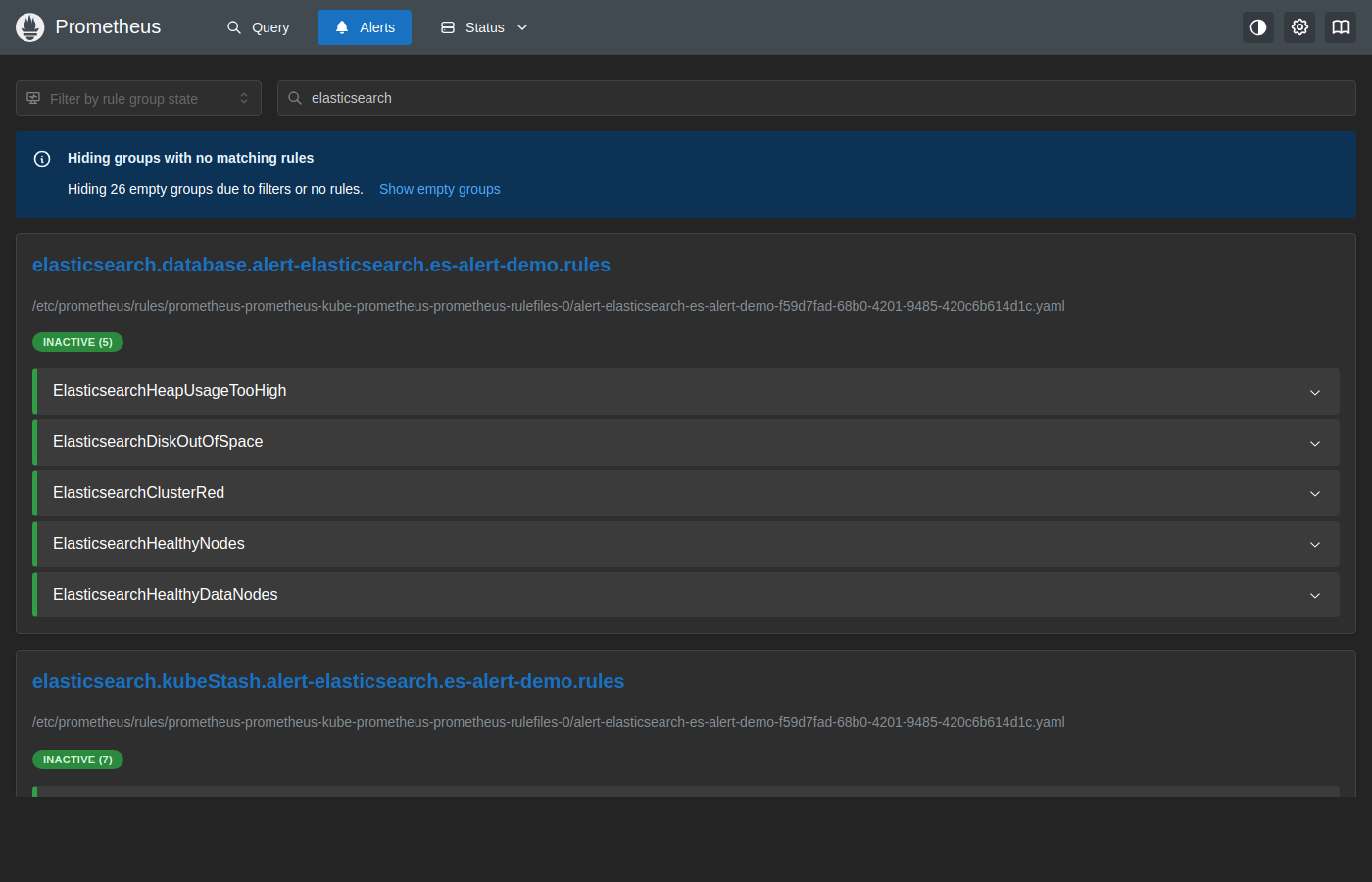The width and height of the screenshot is (1372, 882).
Task: Click the 'Hiding 26 empty groups' message
Action: [215, 189]
